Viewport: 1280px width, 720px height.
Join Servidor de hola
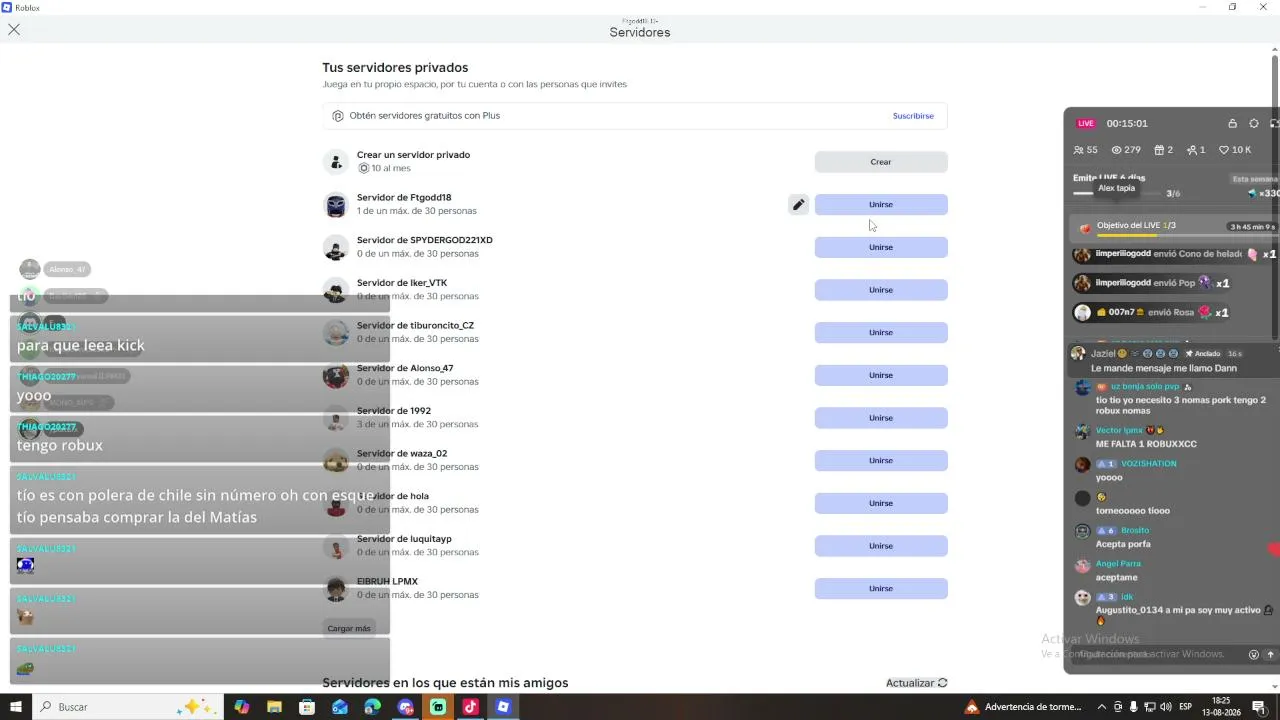881,503
